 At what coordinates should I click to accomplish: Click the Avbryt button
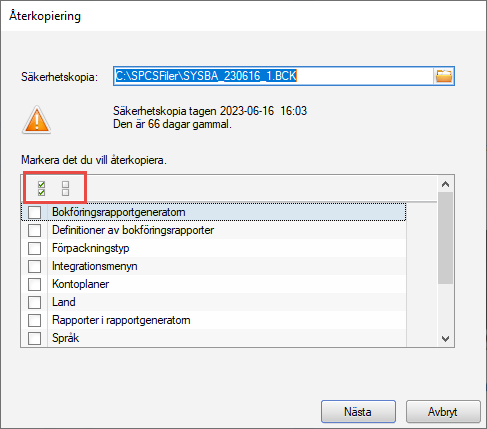click(x=443, y=412)
